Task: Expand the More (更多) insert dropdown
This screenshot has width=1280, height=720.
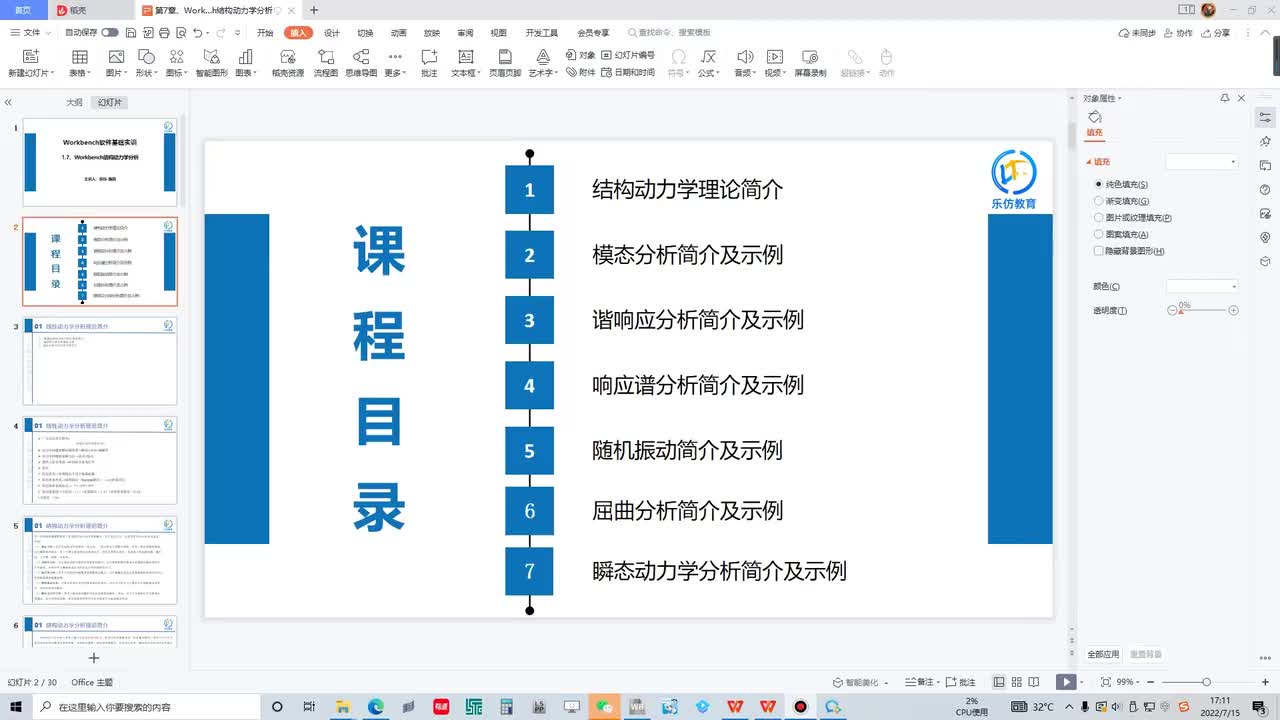Action: 395,73
